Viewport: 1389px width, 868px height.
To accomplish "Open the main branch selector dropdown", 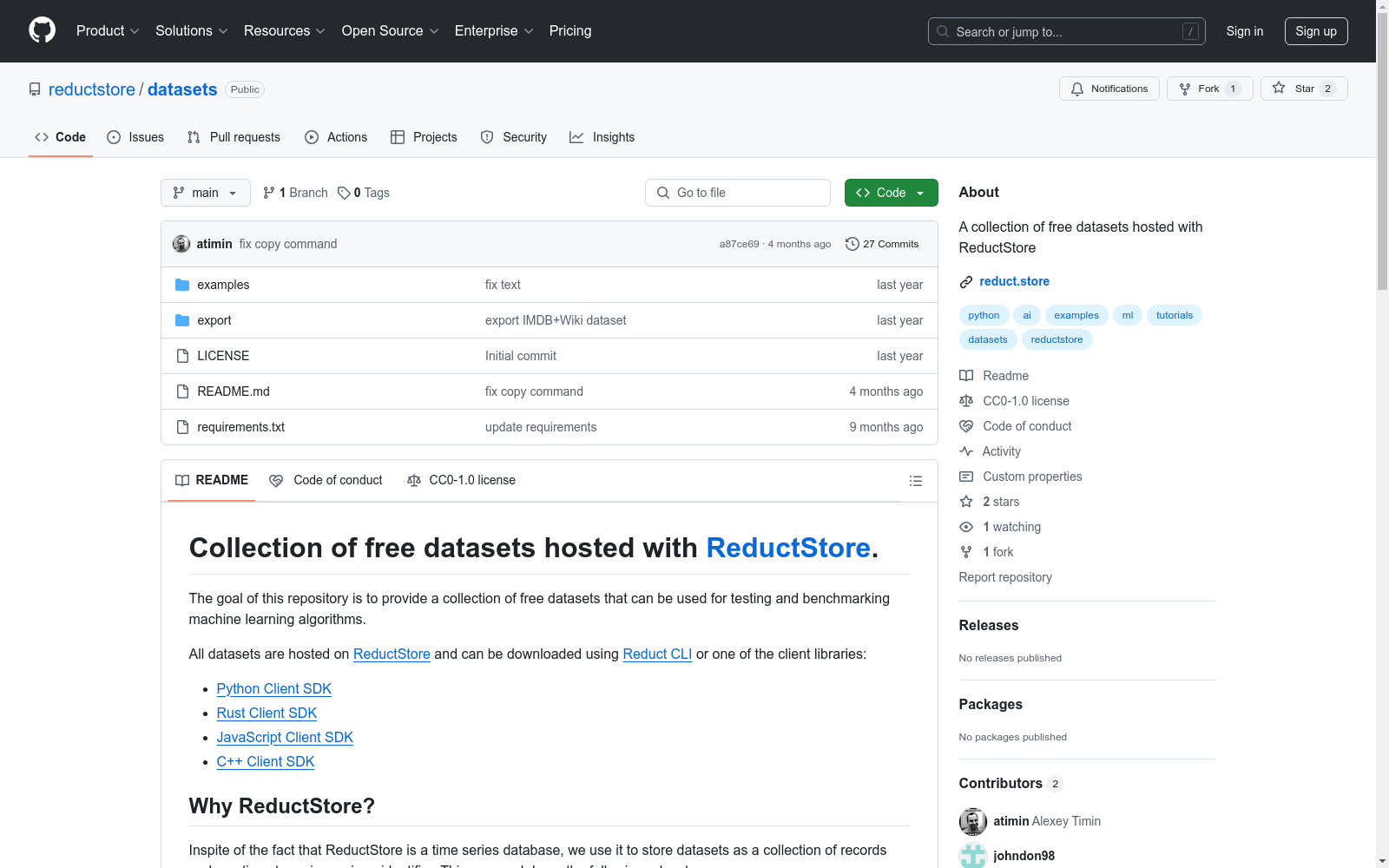I will point(206,193).
